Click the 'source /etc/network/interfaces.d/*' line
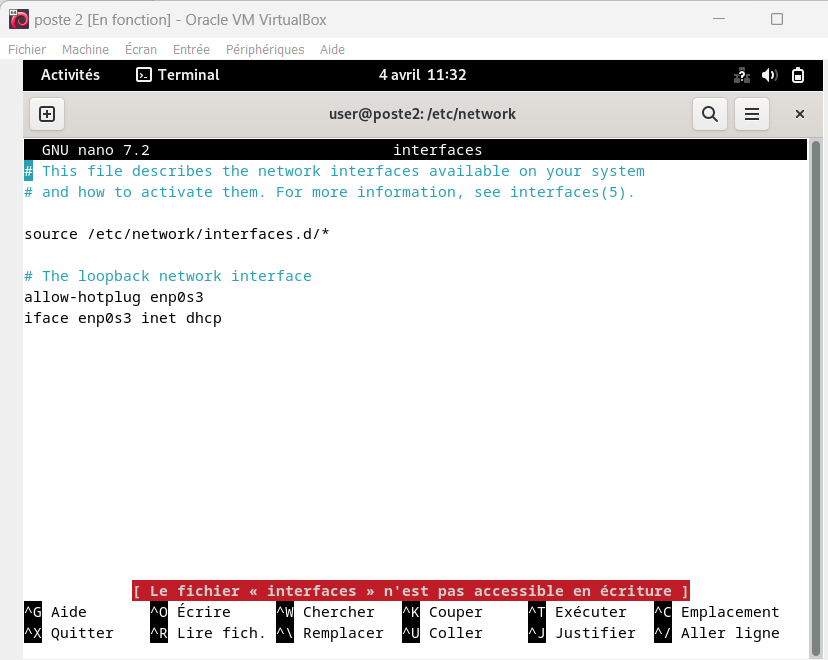 (176, 234)
